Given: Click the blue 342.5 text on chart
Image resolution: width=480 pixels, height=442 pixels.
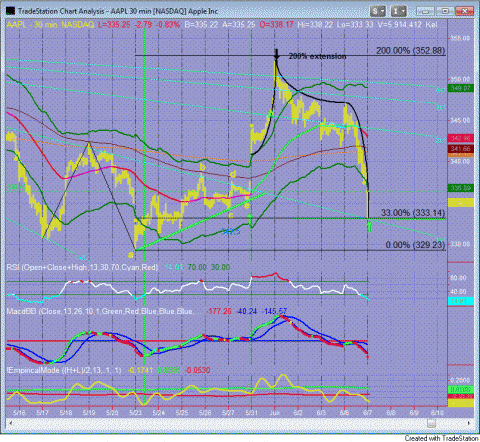Looking at the screenshot, I should pyautogui.click(x=231, y=231).
